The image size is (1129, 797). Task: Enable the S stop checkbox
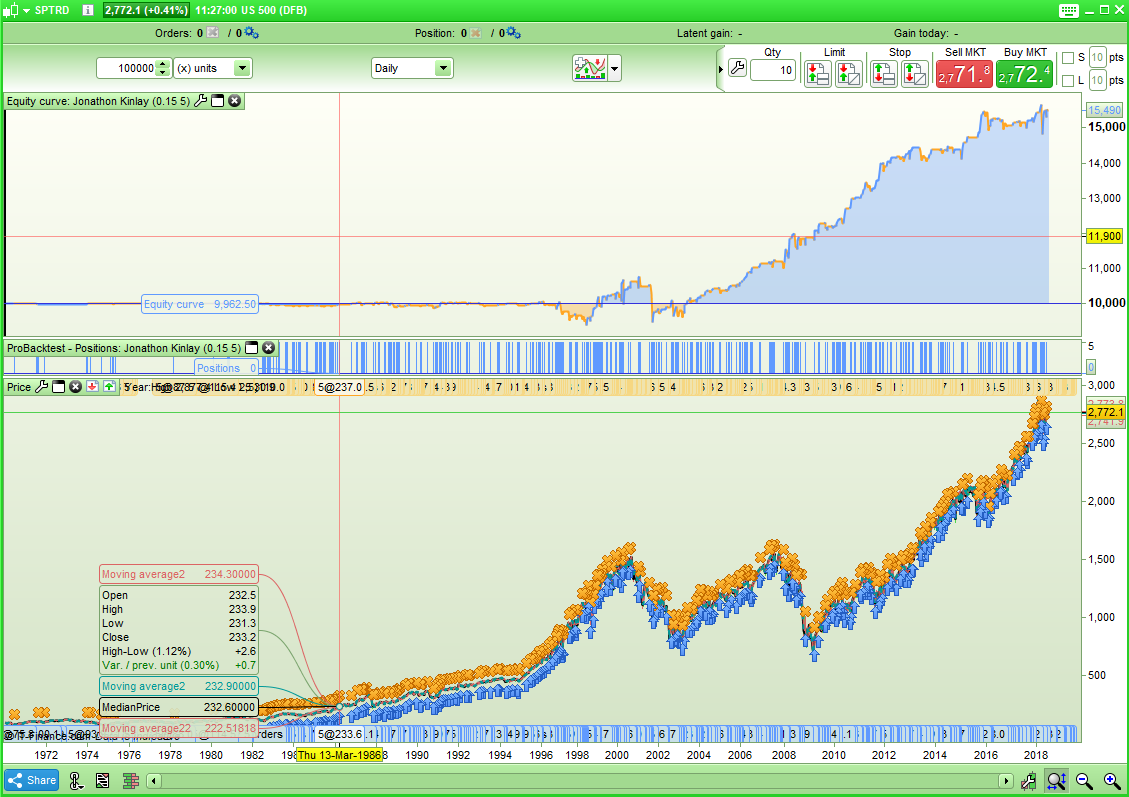tap(1068, 58)
